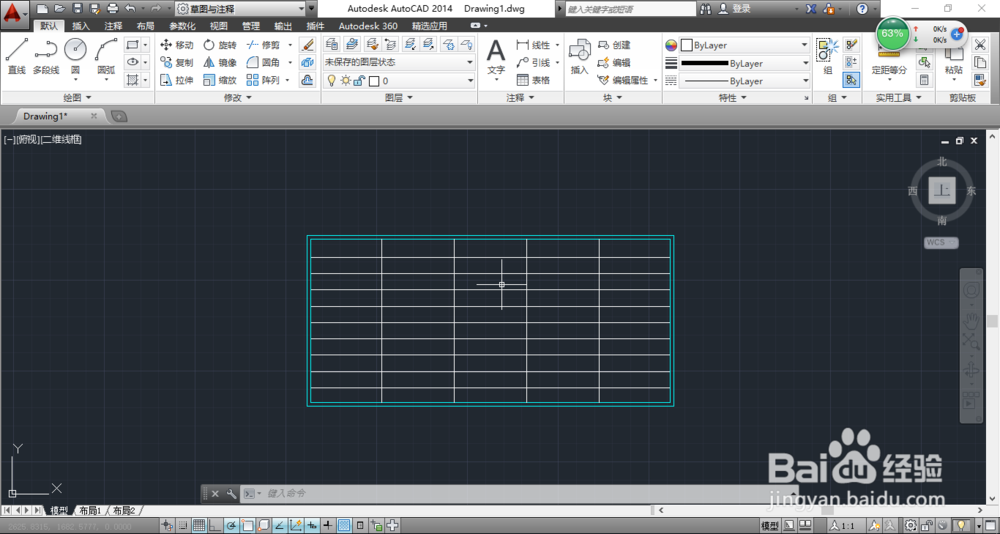This screenshot has width=1000, height=534.
Task: Open the ByLayer linetype dropdown
Action: pyautogui.click(x=745, y=81)
